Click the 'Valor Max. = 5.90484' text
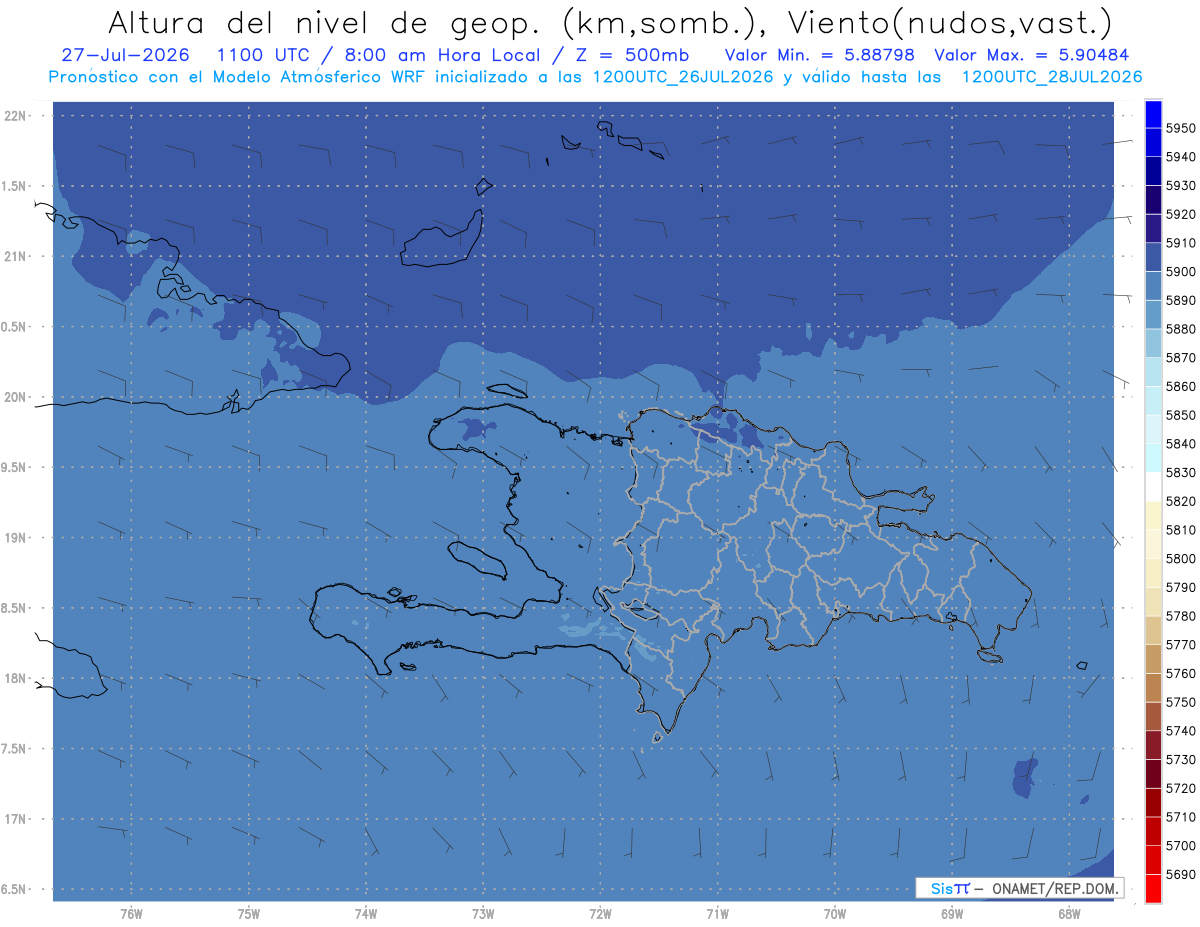1200x927 pixels. click(x=1031, y=55)
